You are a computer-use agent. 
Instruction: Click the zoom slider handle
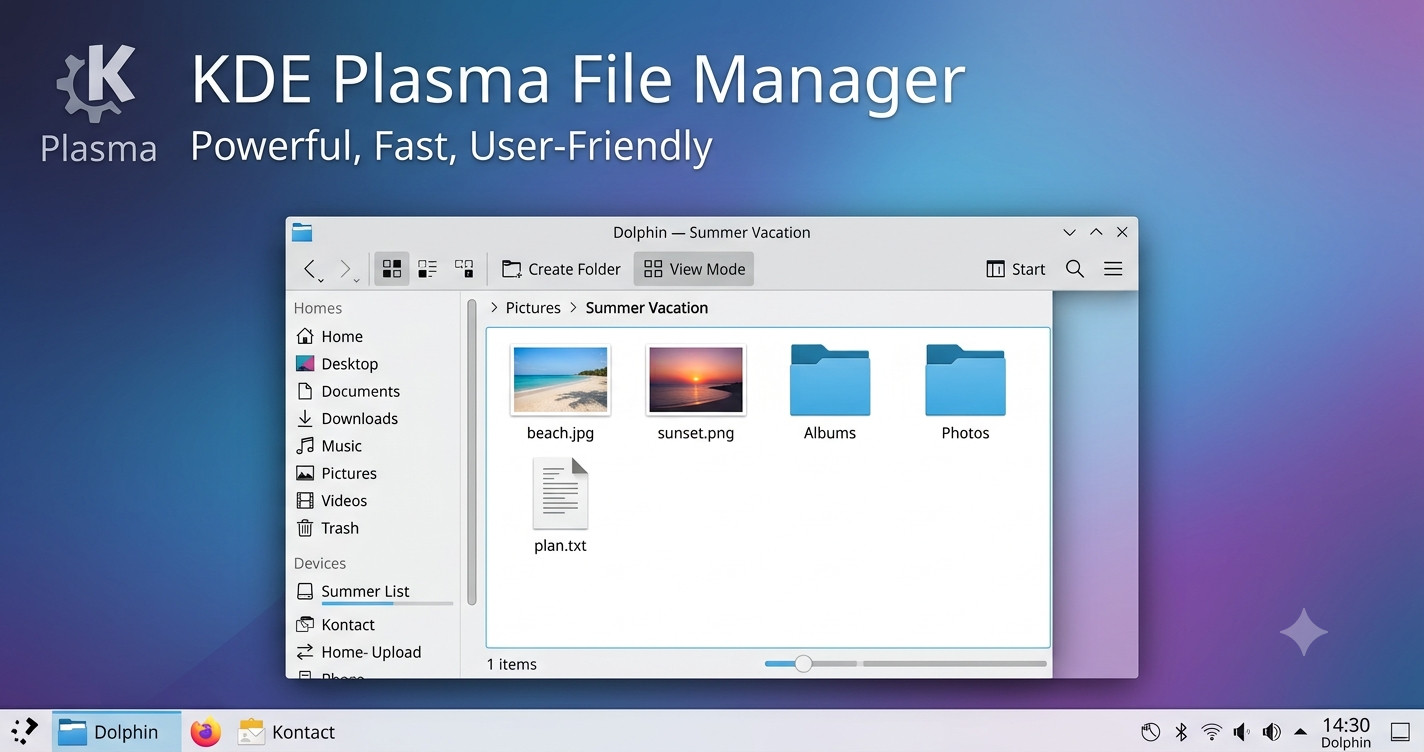point(803,663)
